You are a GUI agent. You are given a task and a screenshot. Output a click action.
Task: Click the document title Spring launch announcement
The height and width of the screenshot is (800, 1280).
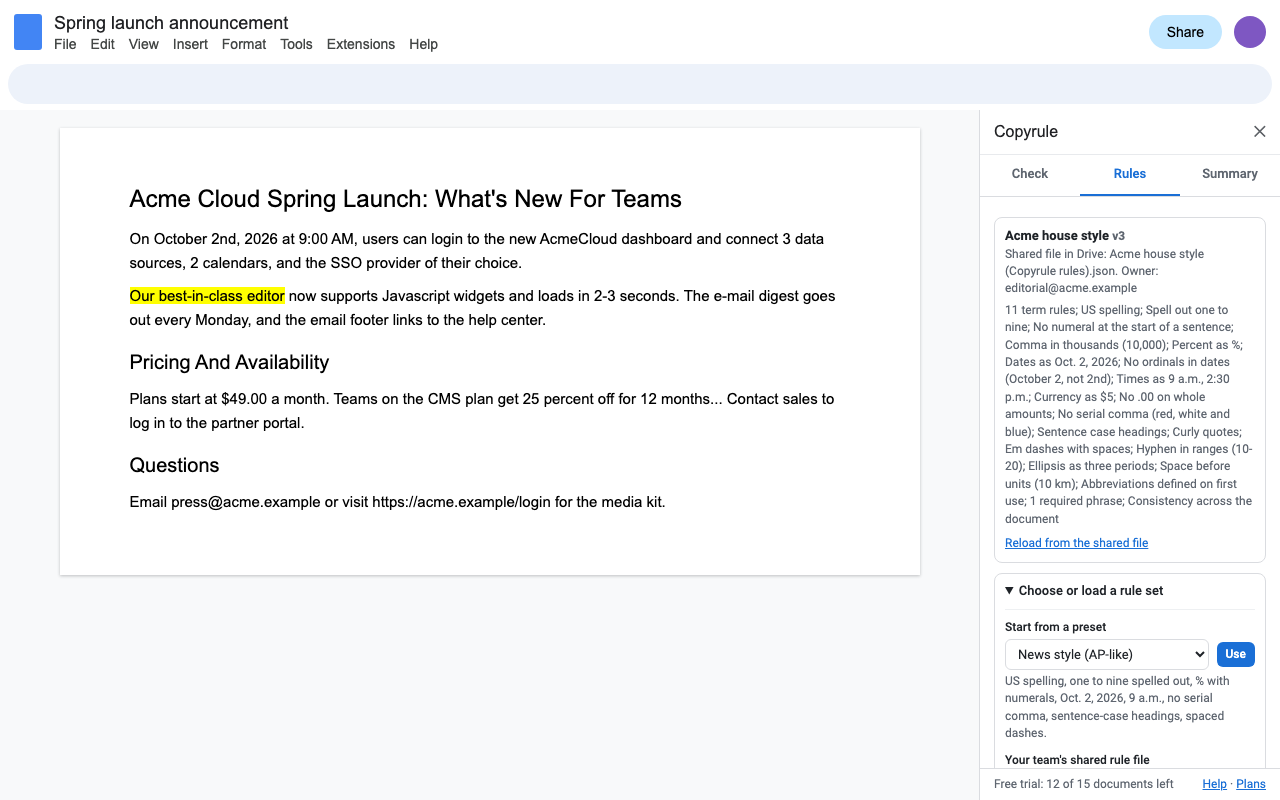coord(171,23)
